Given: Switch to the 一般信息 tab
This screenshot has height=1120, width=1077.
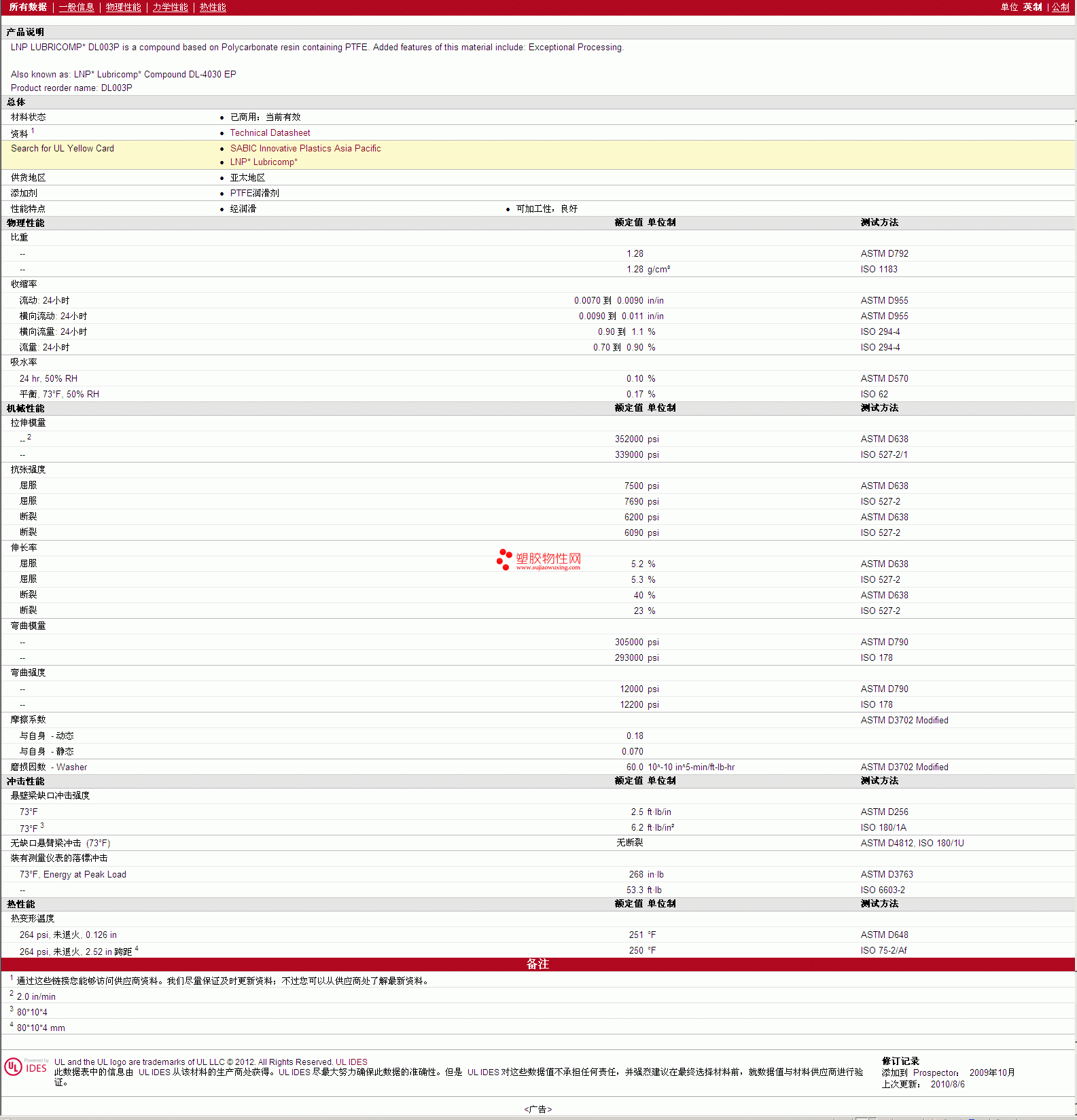Looking at the screenshot, I should pyautogui.click(x=76, y=7).
